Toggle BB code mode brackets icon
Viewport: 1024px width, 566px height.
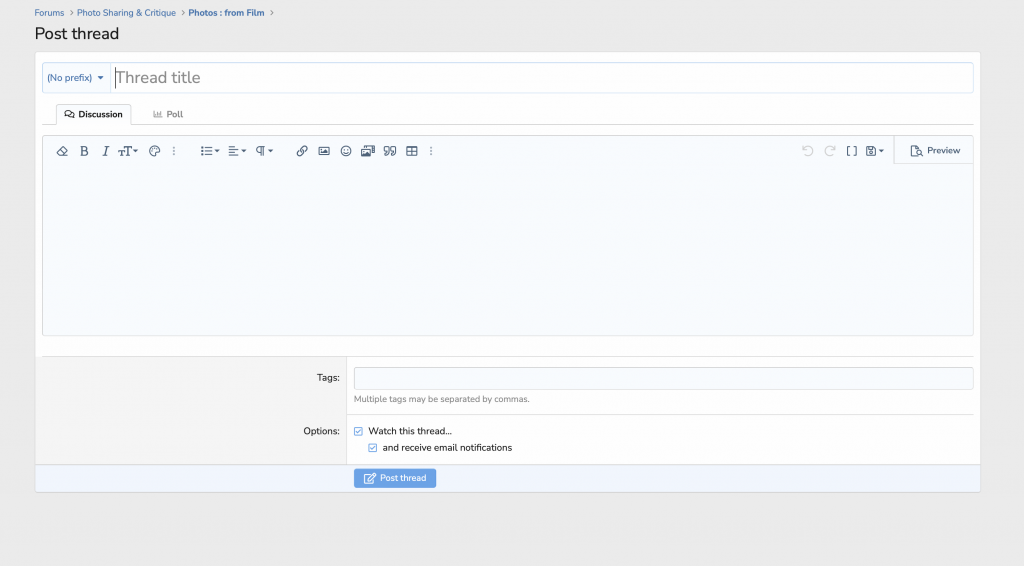[852, 151]
